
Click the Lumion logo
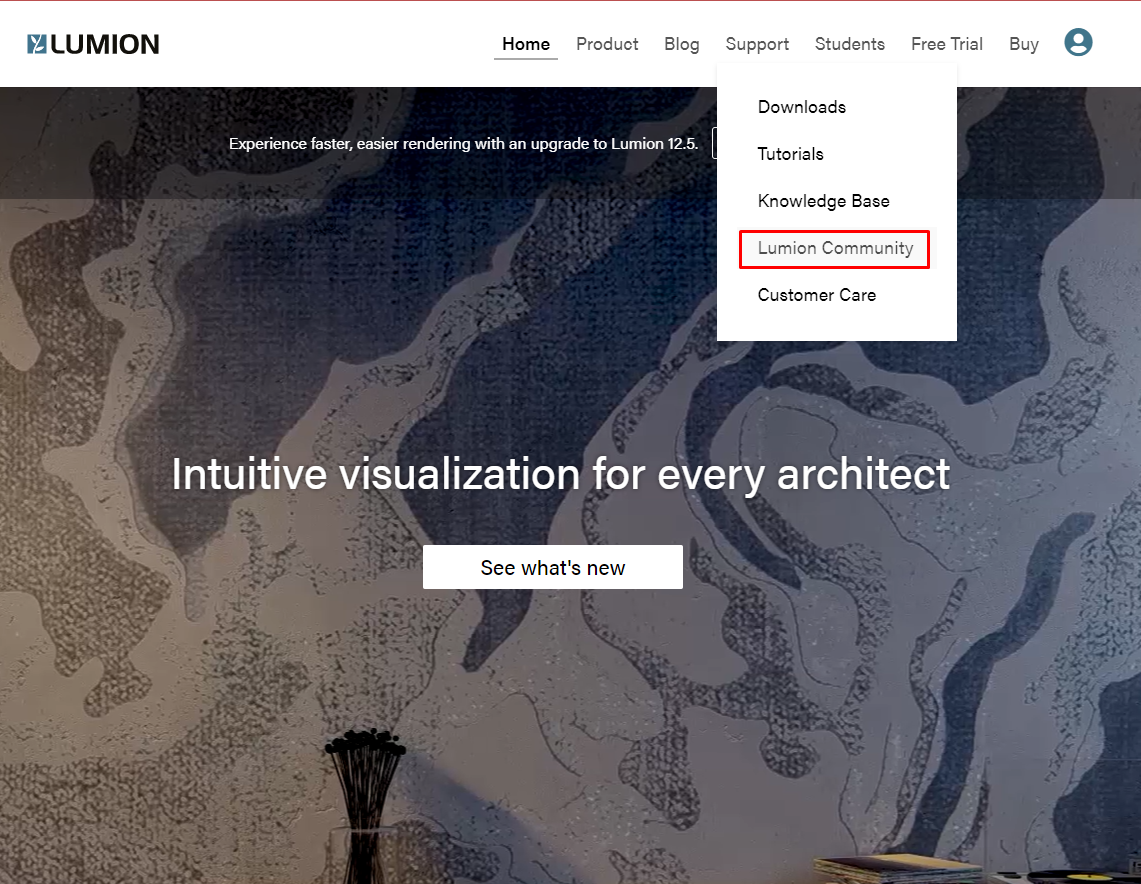pos(93,44)
